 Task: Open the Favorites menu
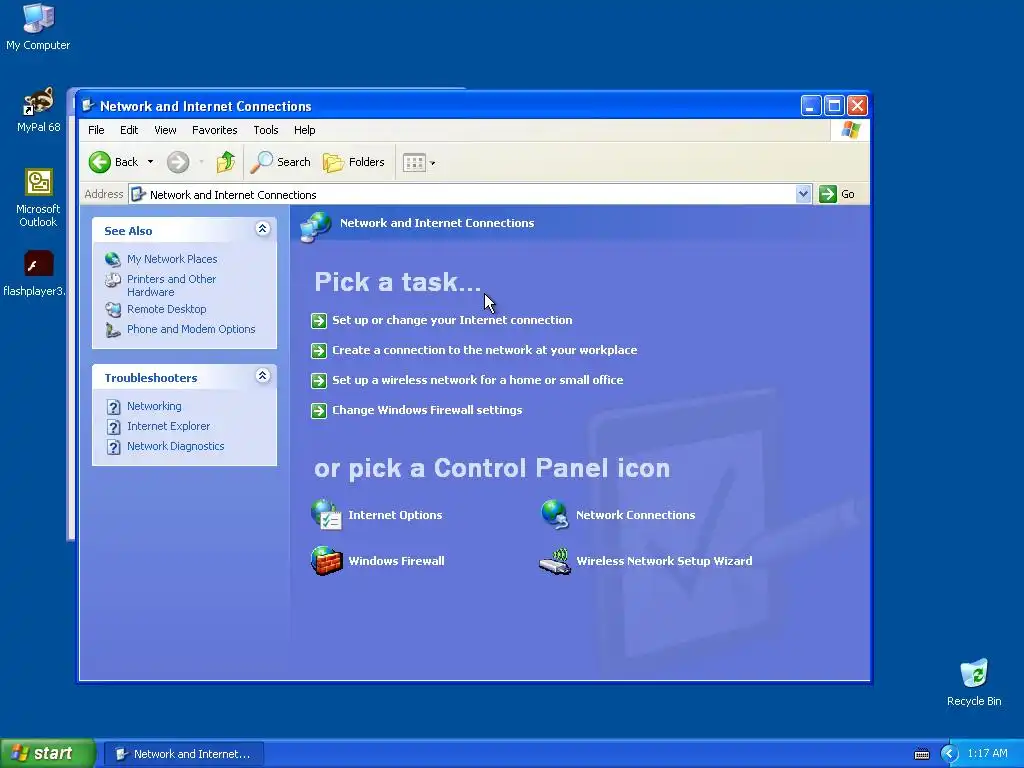coord(214,130)
